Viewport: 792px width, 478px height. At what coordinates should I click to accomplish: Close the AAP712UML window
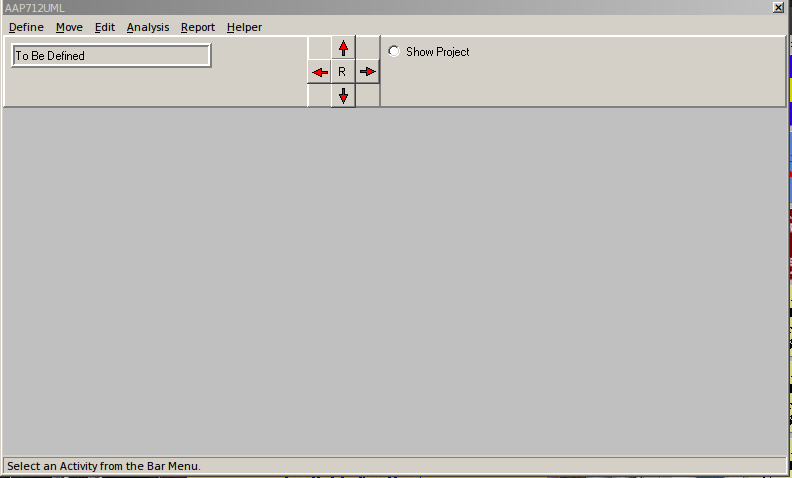[x=778, y=7]
